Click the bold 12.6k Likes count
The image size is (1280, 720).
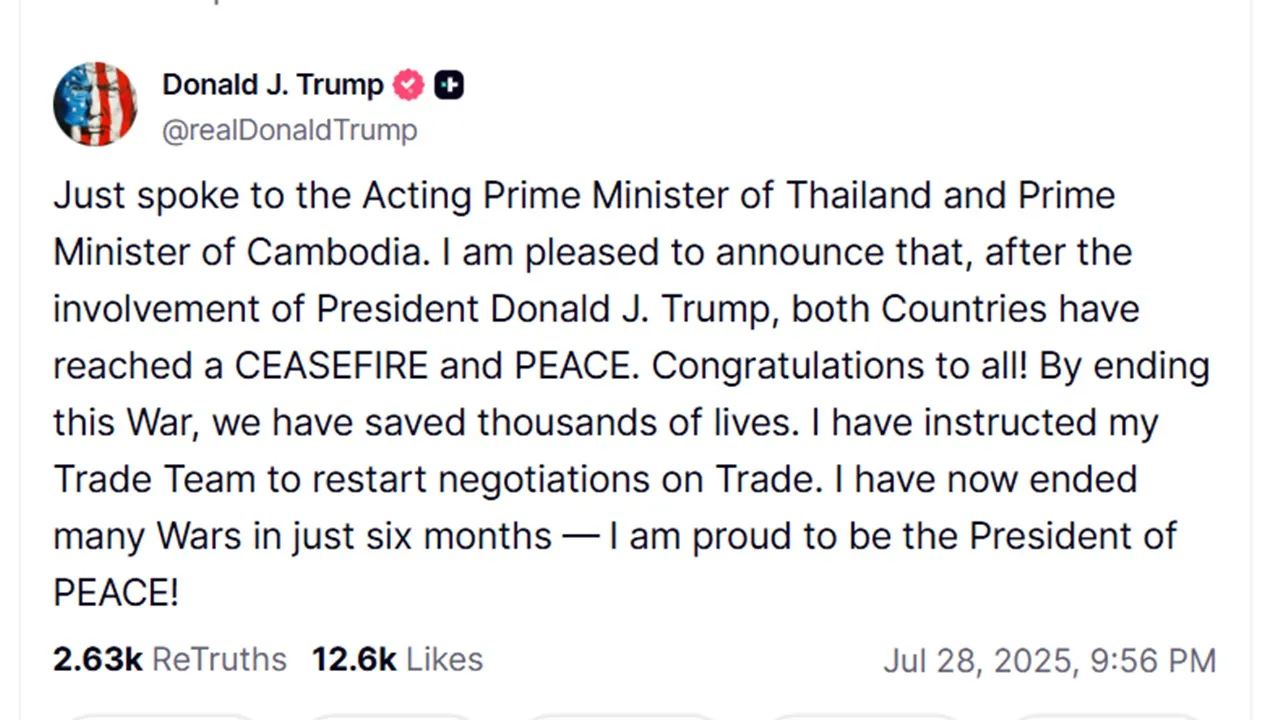click(354, 659)
